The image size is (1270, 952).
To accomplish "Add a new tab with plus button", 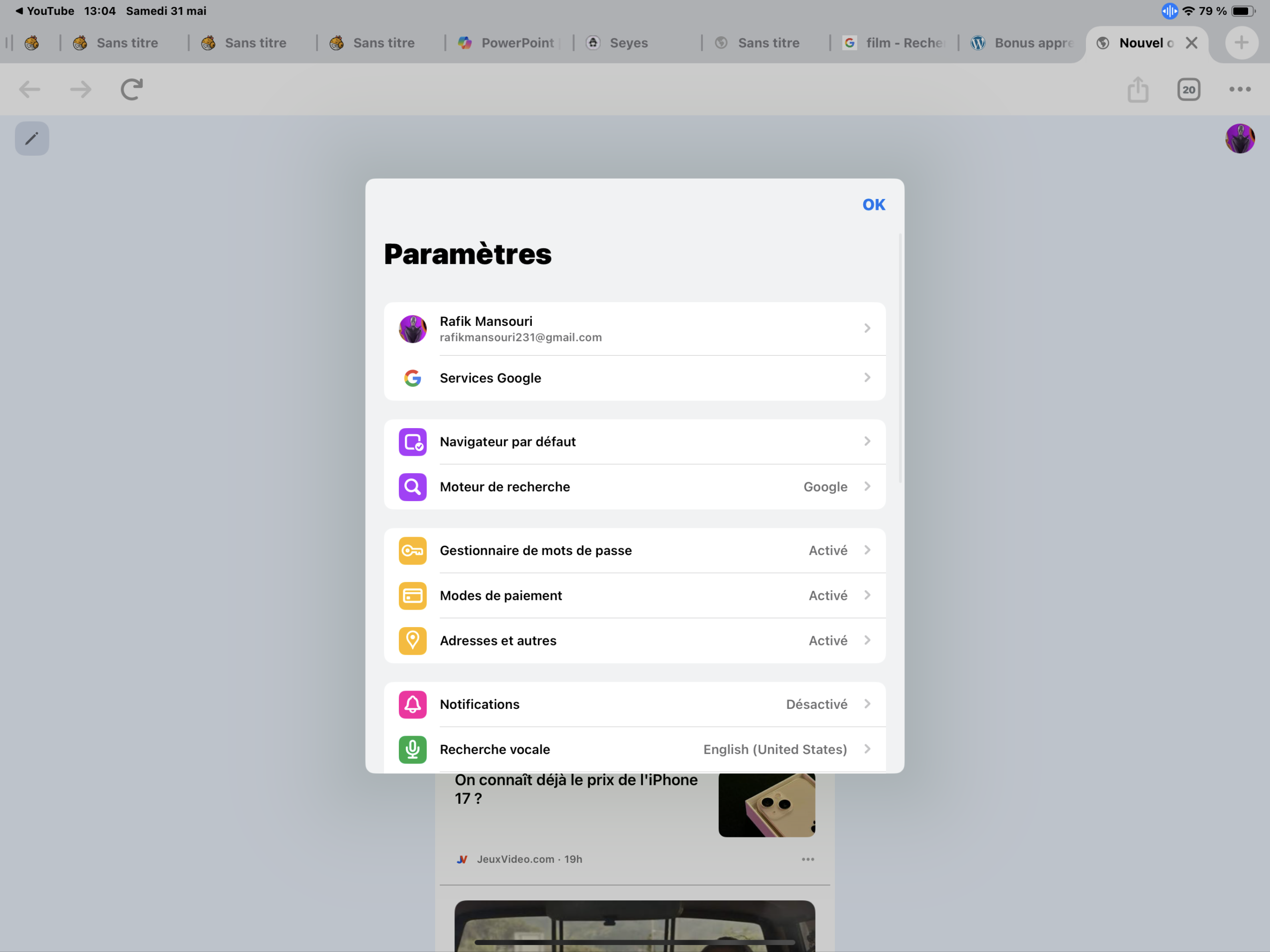I will tap(1241, 43).
